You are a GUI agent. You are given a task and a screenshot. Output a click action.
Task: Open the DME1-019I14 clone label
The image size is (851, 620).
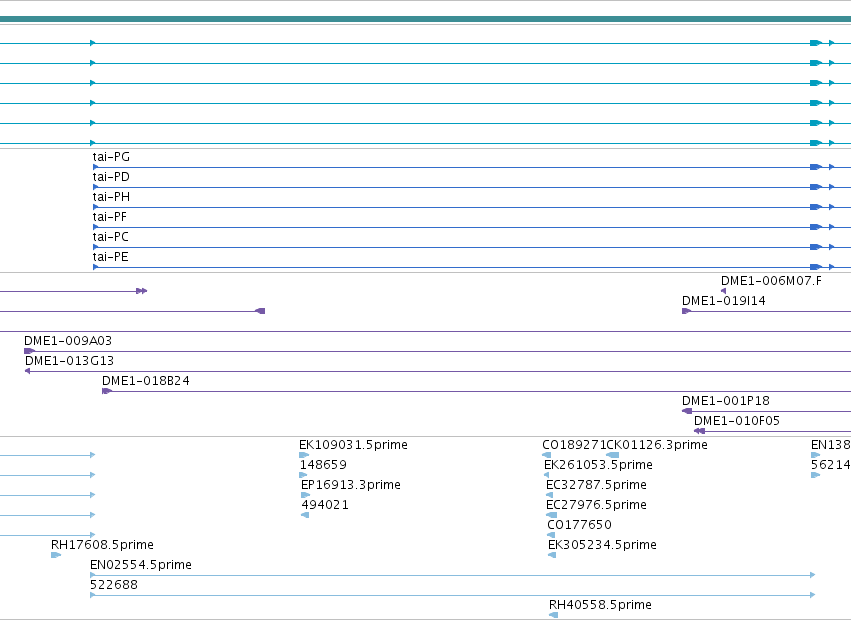tap(724, 301)
